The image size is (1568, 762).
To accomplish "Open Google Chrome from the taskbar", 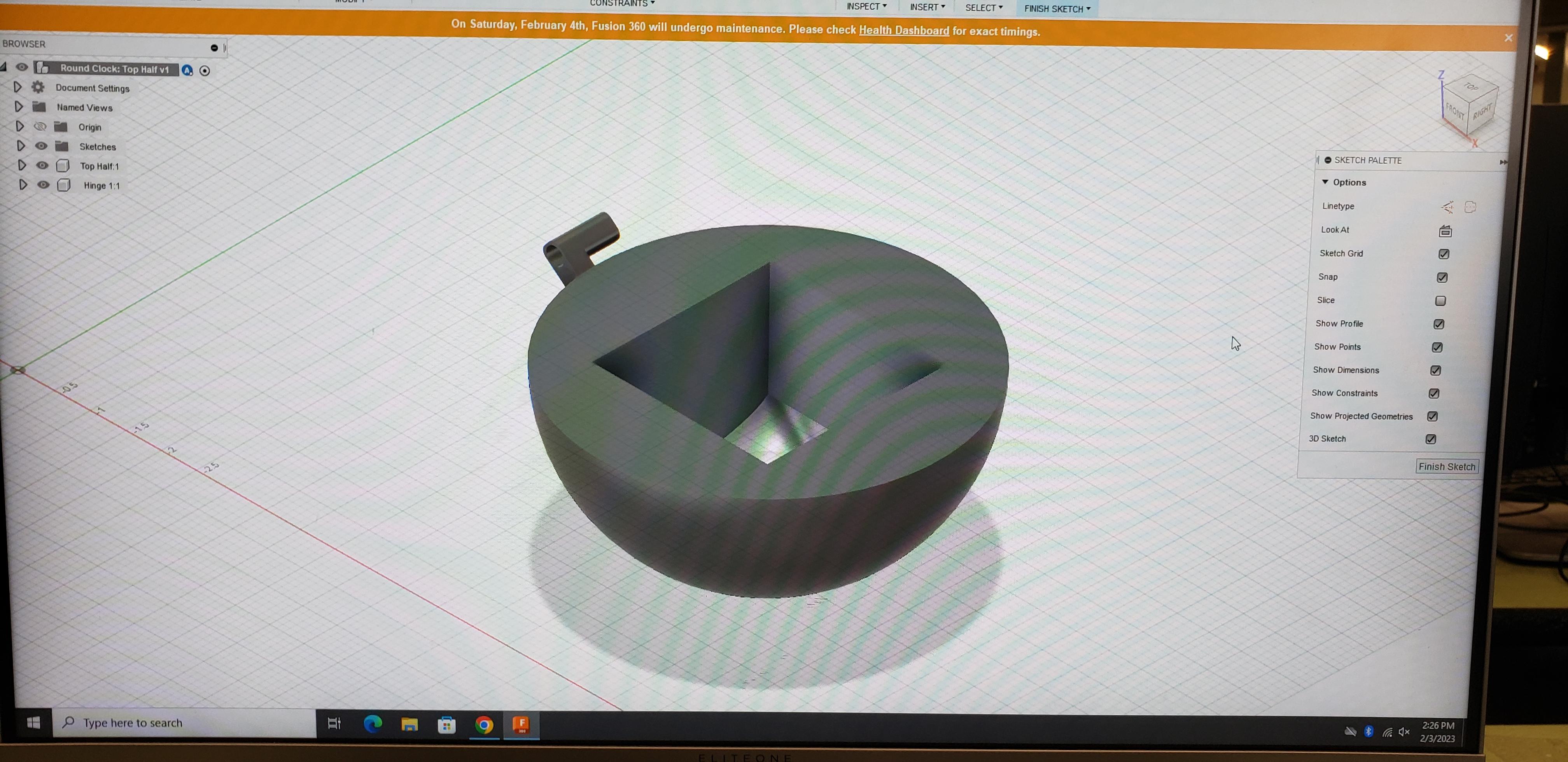I will [484, 724].
